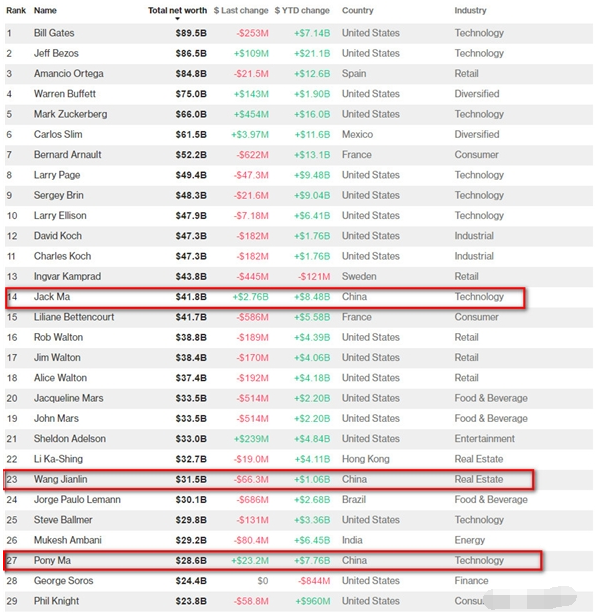The width and height of the screenshot is (597, 613).
Task: Click Wang Jianlin in highlighted row
Action: point(60,479)
